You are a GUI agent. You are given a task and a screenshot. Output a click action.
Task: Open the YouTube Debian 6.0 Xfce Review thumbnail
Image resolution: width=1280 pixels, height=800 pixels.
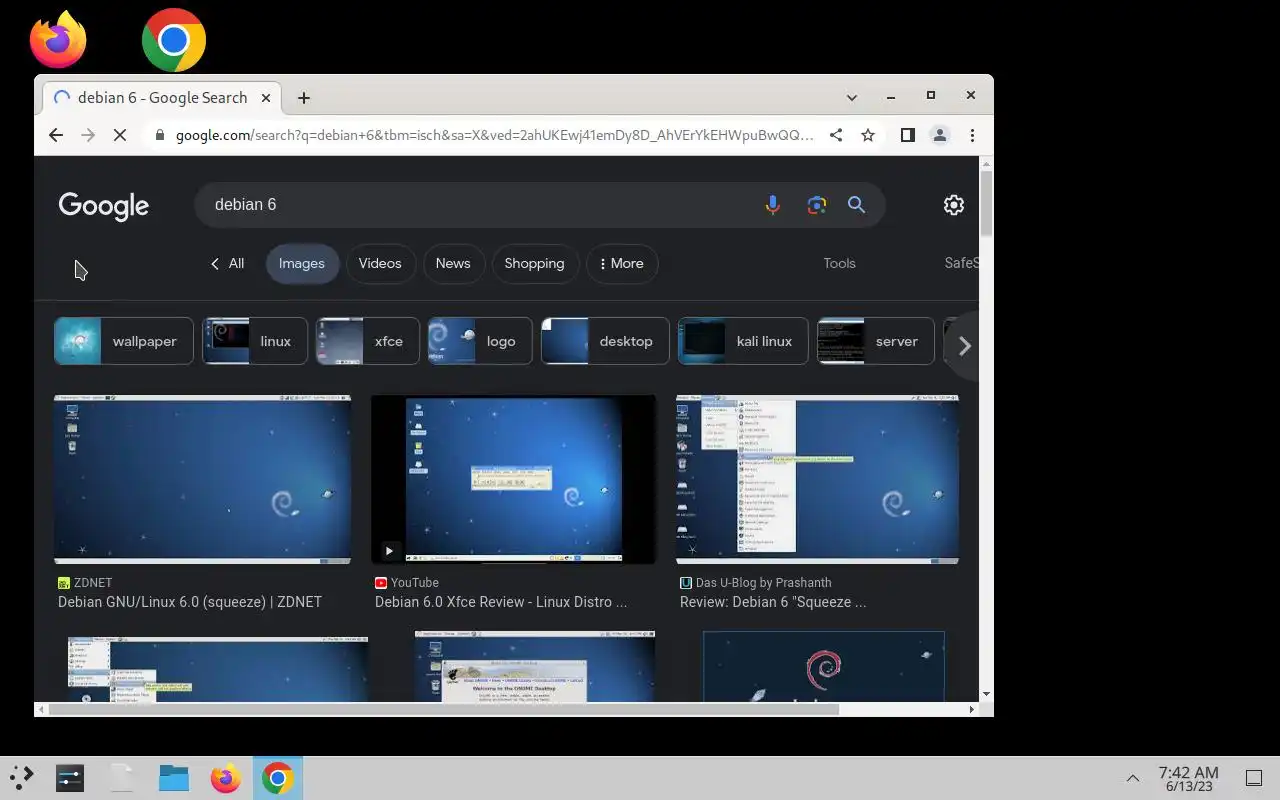[514, 480]
